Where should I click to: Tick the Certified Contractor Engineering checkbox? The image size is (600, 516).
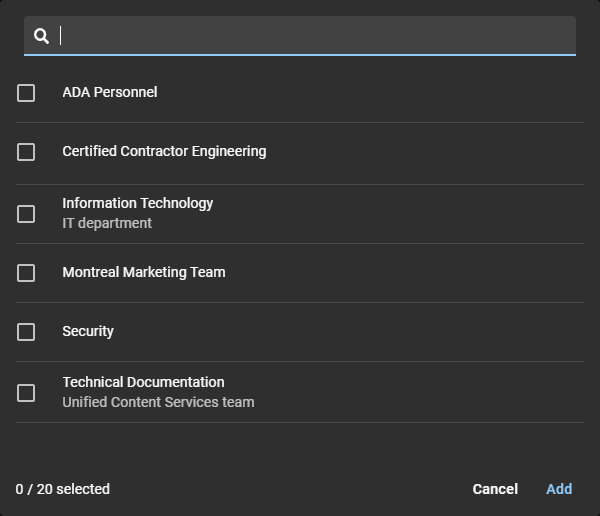(x=26, y=152)
